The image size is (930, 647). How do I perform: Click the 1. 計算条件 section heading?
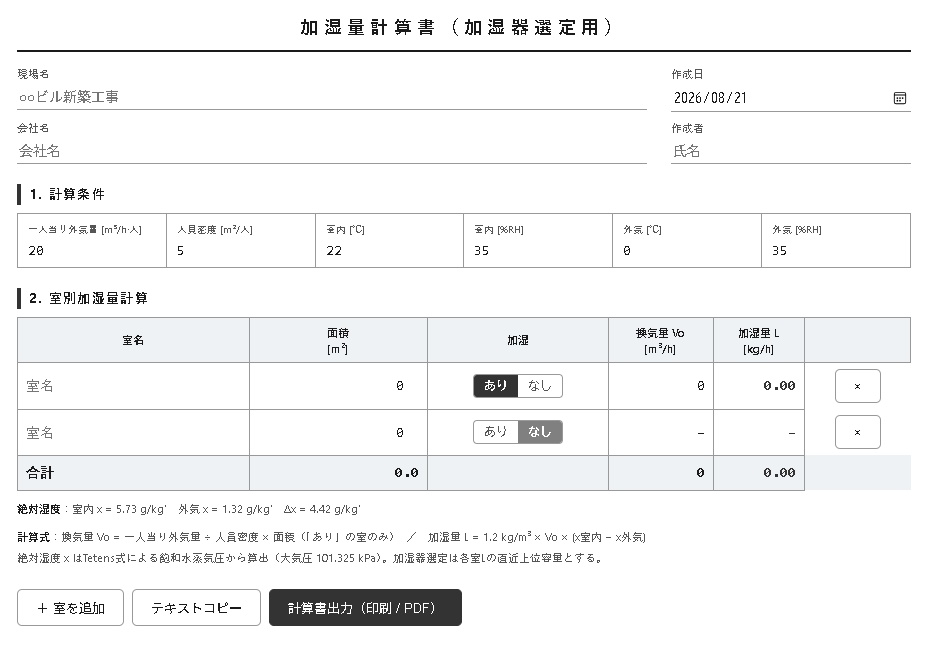67,194
